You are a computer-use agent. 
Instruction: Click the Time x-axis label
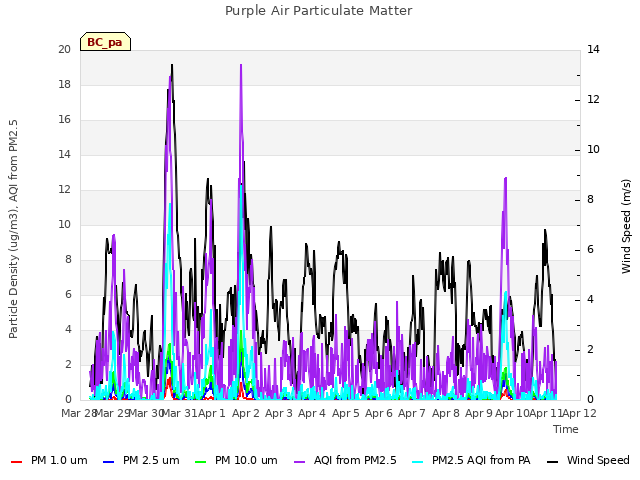click(x=566, y=429)
